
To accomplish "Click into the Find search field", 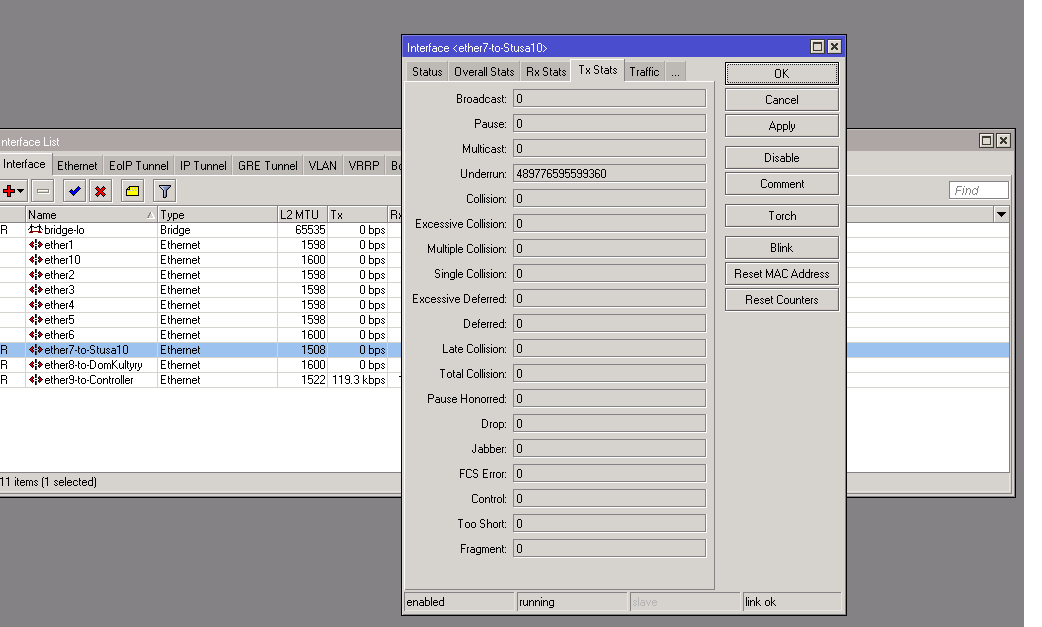I will point(978,191).
